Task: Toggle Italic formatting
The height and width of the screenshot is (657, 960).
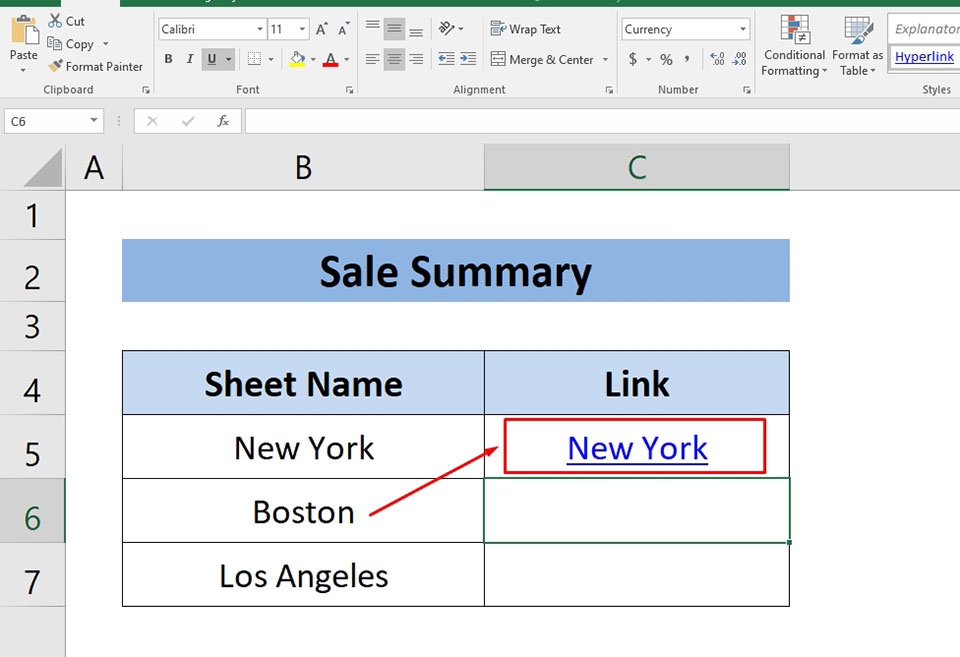Action: point(191,59)
